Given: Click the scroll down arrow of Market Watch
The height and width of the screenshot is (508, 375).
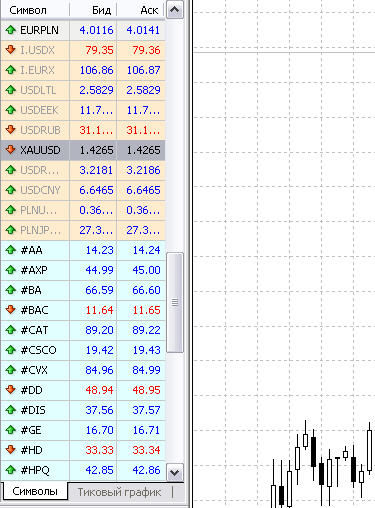Looking at the screenshot, I should (175, 472).
